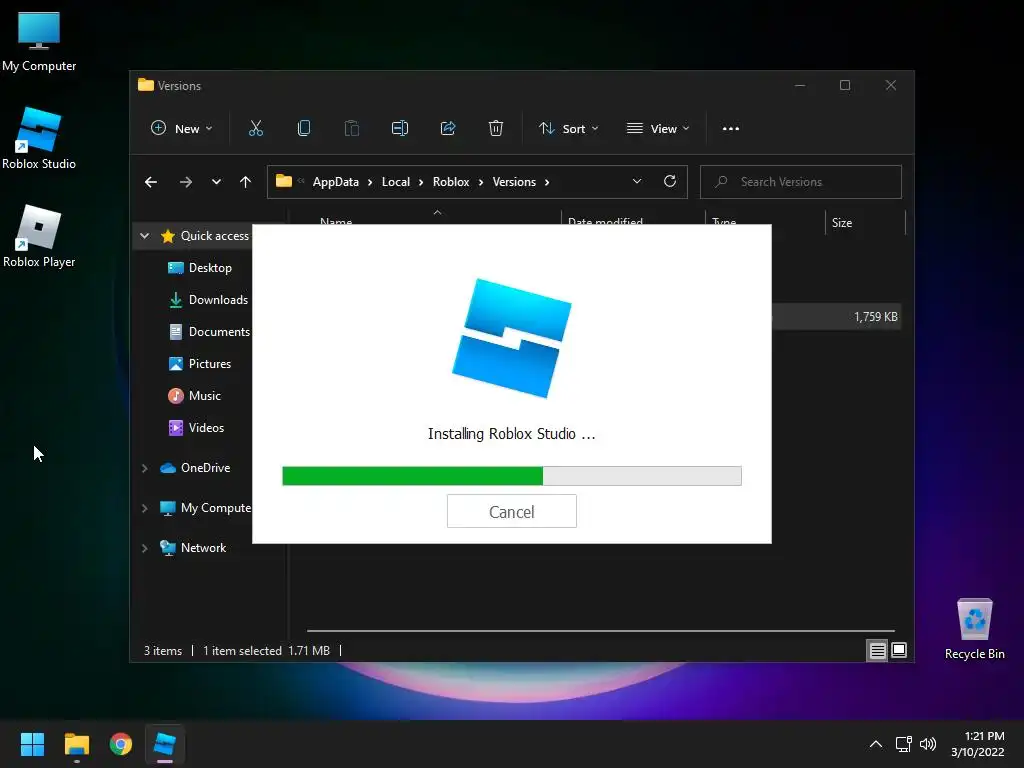This screenshot has width=1024, height=768.
Task: Click the 1,759 KB size cell
Action: coord(876,317)
